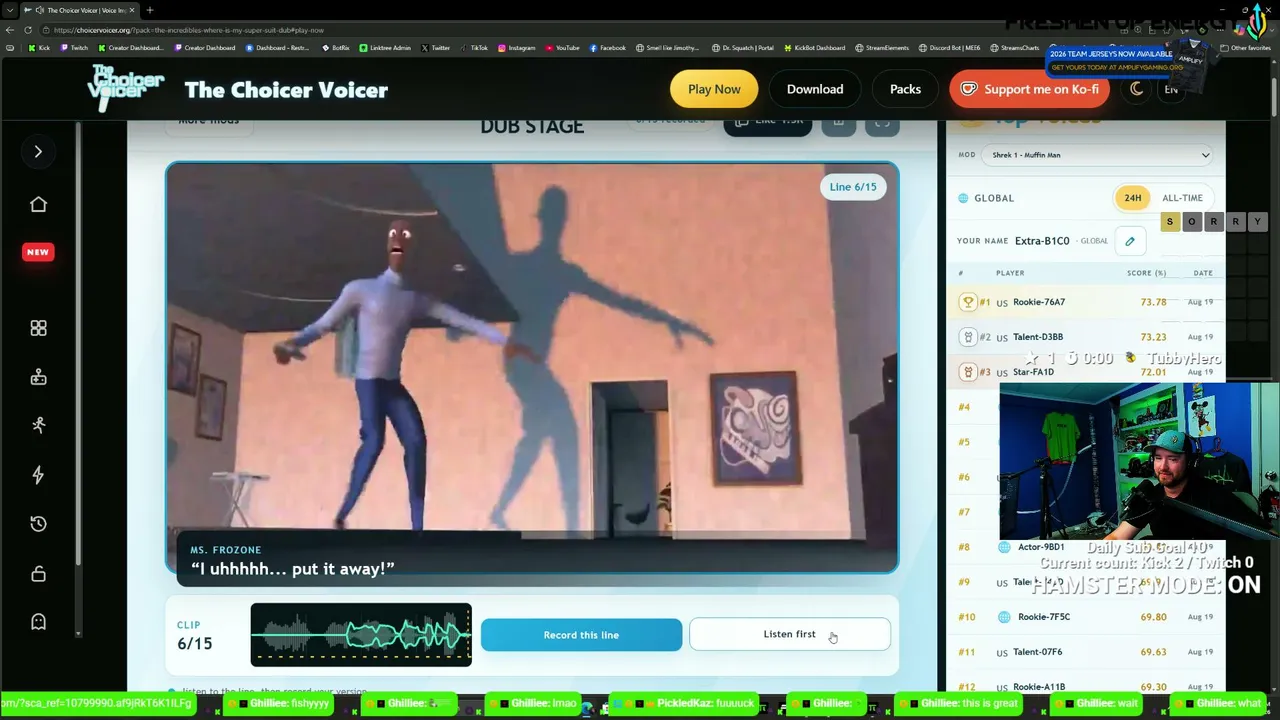Open the Facebook bookmark
The width and height of the screenshot is (1280, 720).
(608, 48)
